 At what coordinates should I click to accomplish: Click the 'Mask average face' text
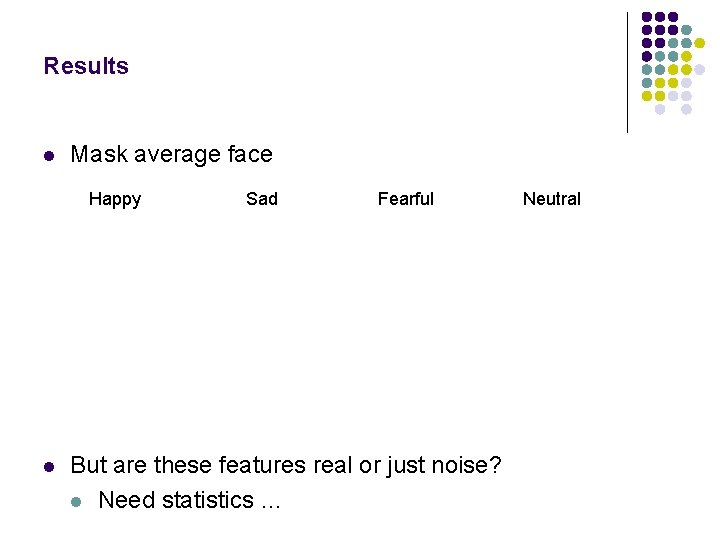[171, 155]
